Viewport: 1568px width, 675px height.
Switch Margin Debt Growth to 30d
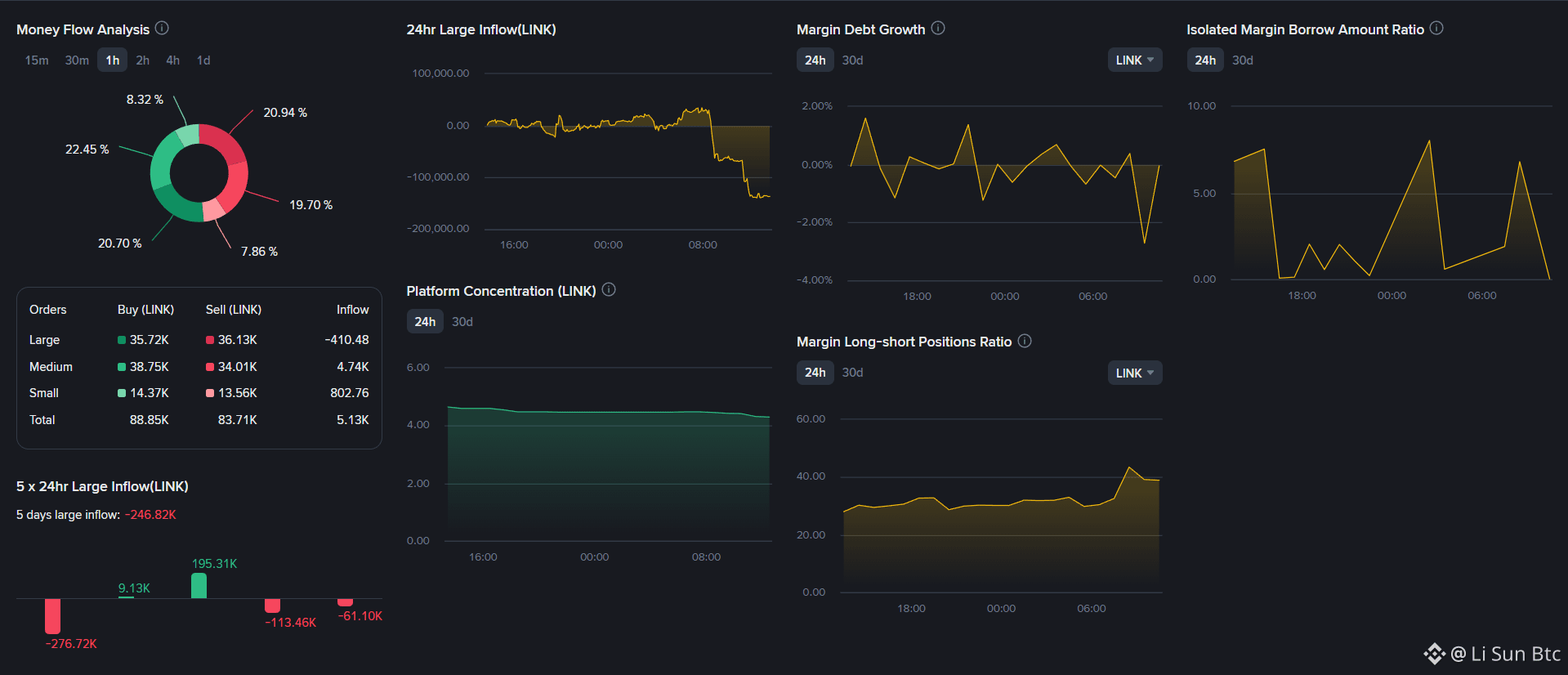coord(853,60)
